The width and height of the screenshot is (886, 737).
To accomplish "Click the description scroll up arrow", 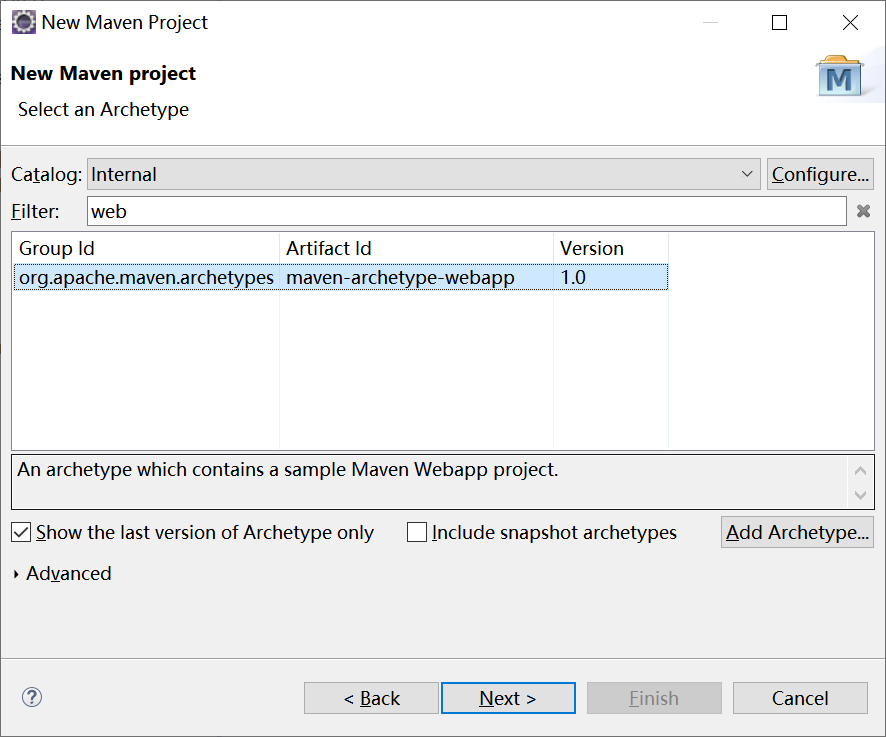I will click(861, 470).
